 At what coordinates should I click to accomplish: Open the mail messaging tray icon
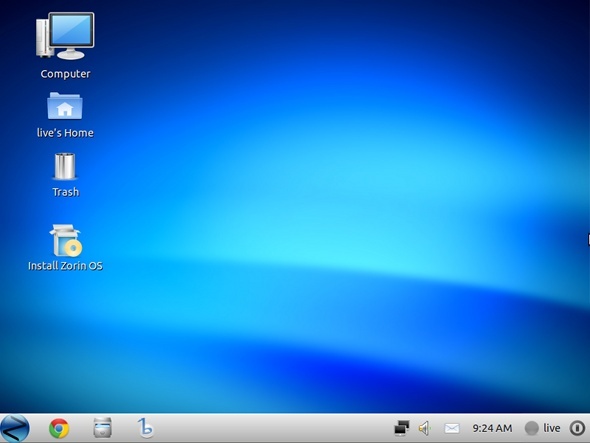pos(452,428)
